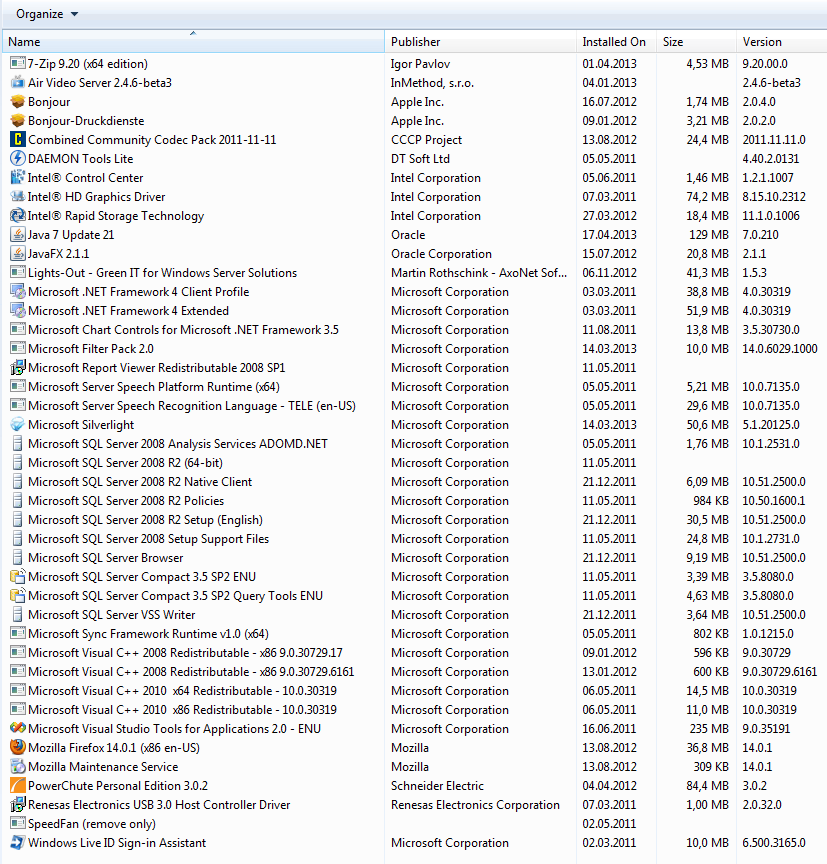The image size is (827, 864).
Task: Click the Java 7 Update 21 icon
Action: click(x=18, y=235)
